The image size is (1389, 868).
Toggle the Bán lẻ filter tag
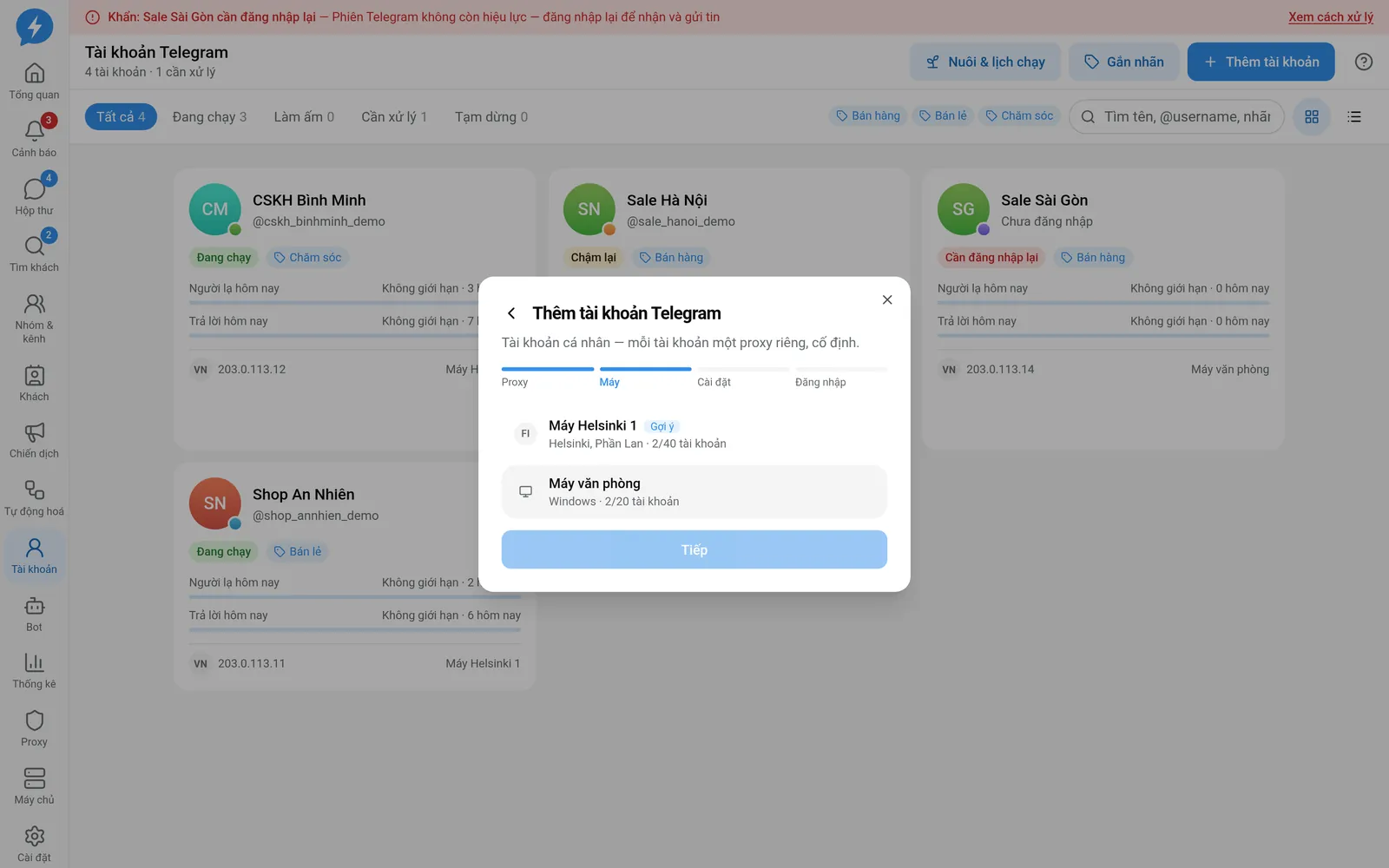[x=943, y=115]
